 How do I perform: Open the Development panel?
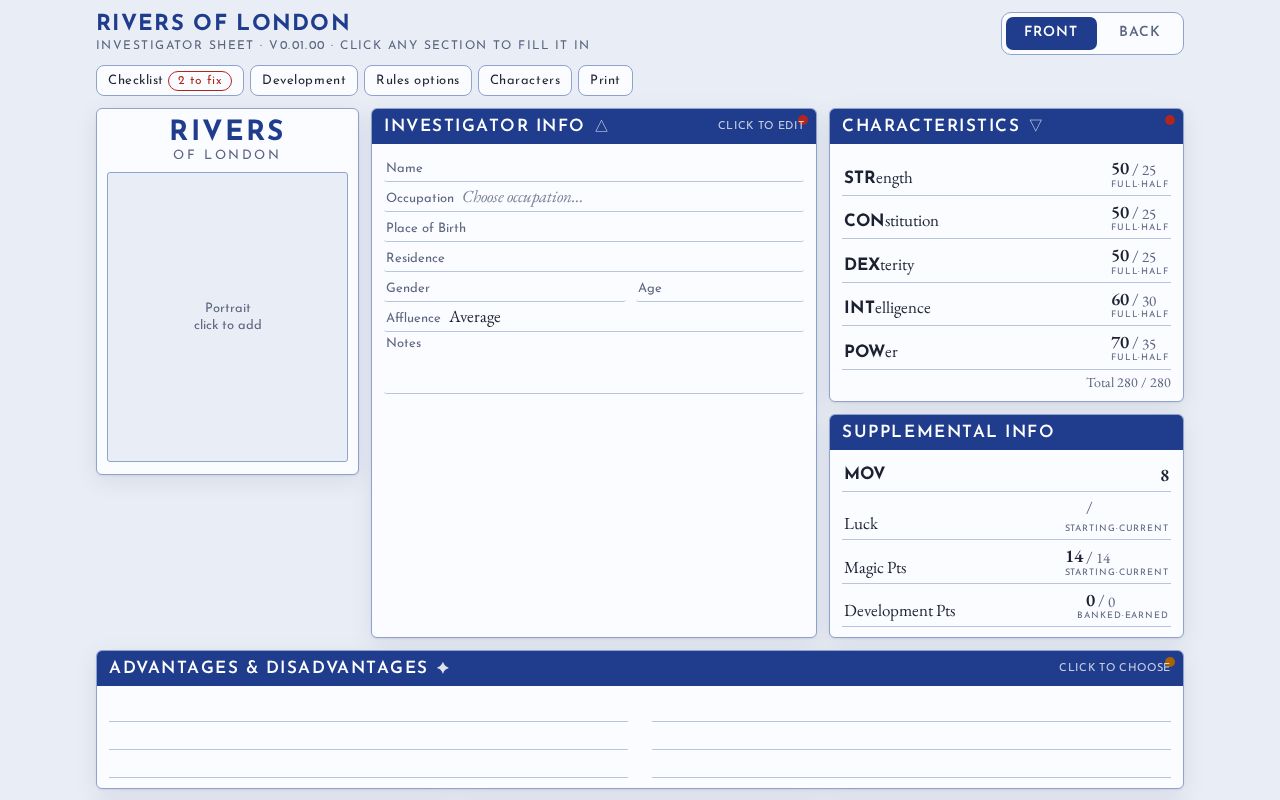click(304, 81)
